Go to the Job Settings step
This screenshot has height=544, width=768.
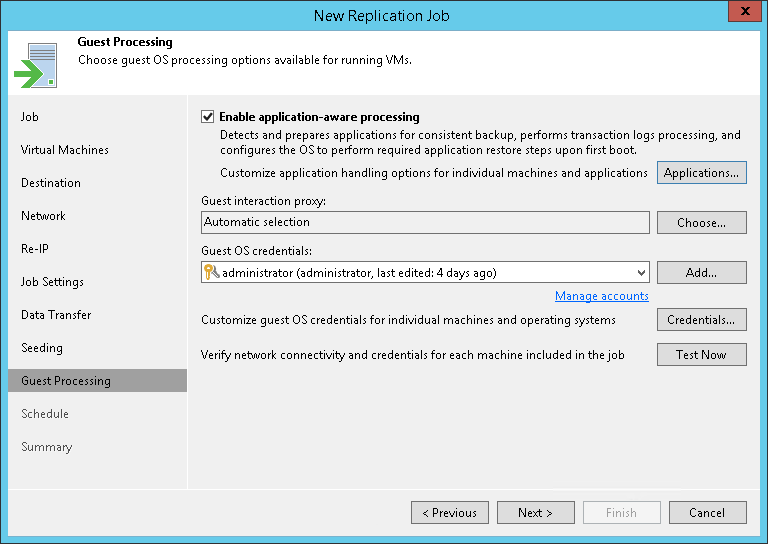tap(52, 282)
